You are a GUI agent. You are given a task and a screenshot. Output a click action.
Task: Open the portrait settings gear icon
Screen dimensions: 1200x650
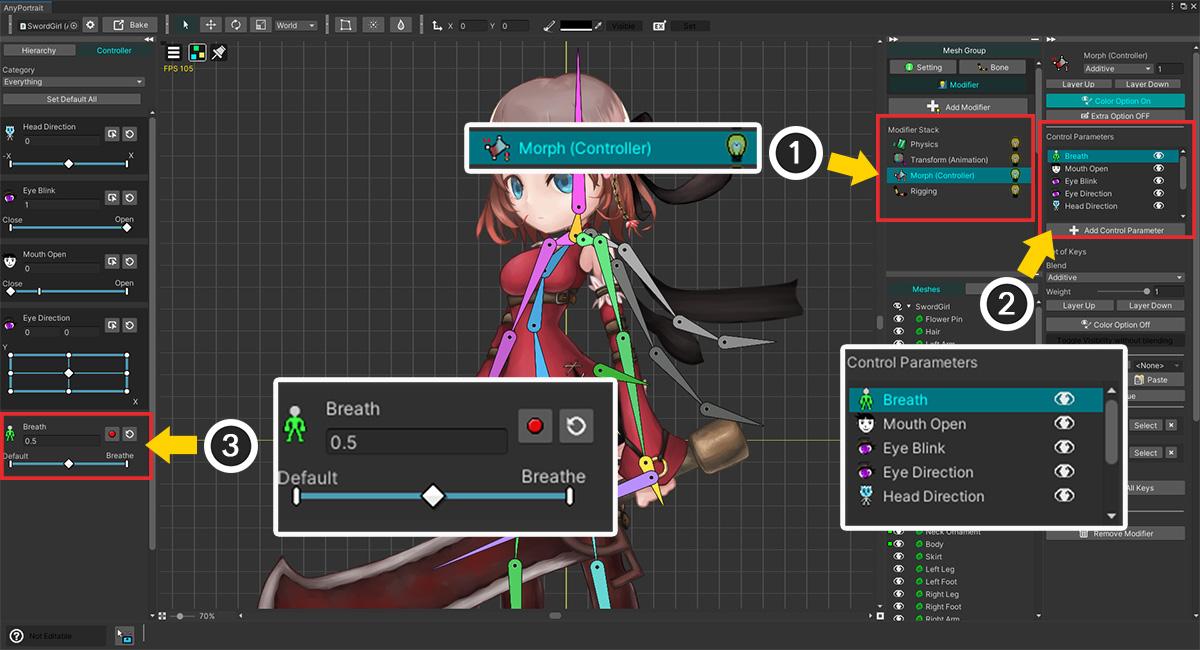[90, 25]
